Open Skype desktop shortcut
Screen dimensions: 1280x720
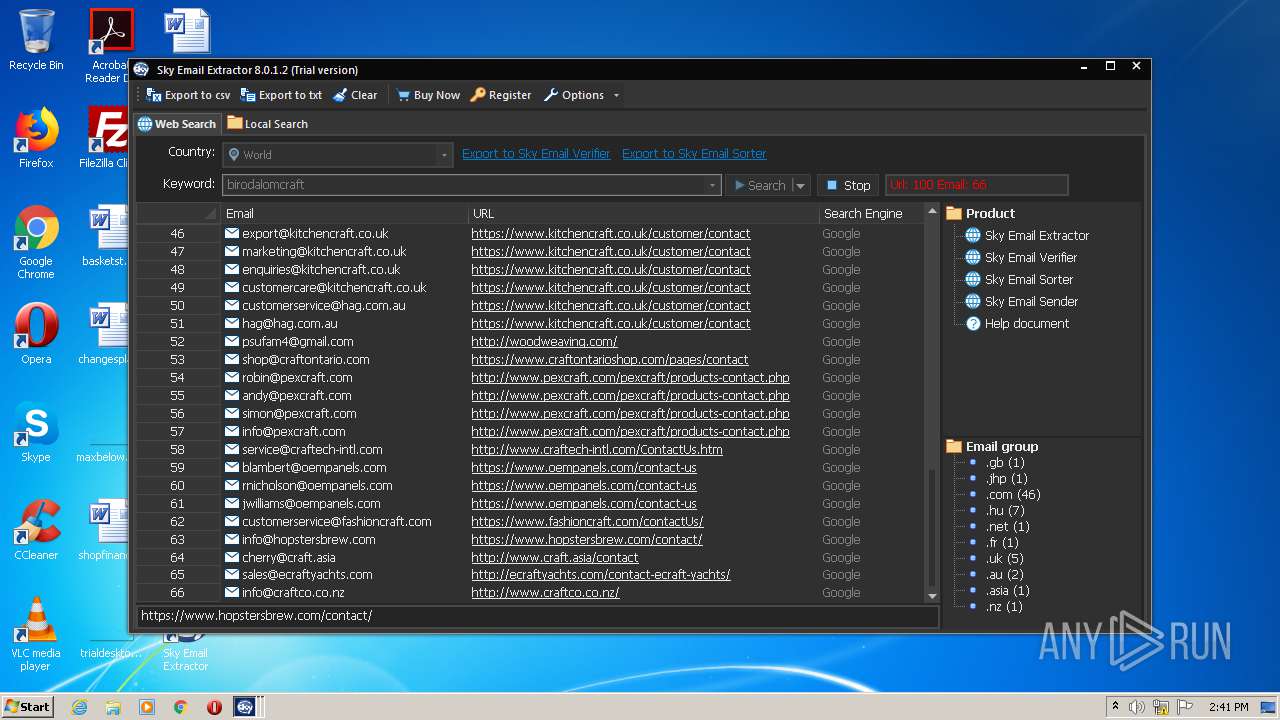pos(36,432)
